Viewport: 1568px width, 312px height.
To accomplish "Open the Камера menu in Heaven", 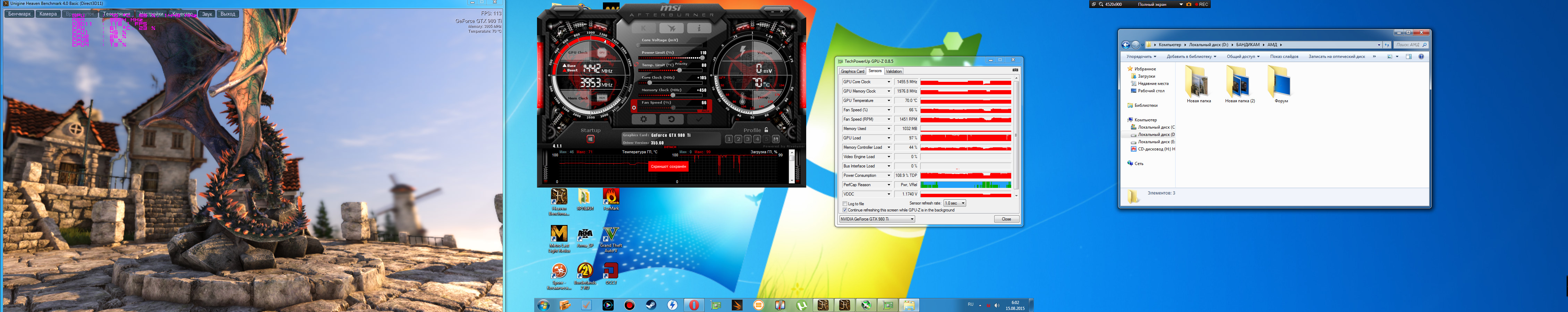I will [x=48, y=14].
